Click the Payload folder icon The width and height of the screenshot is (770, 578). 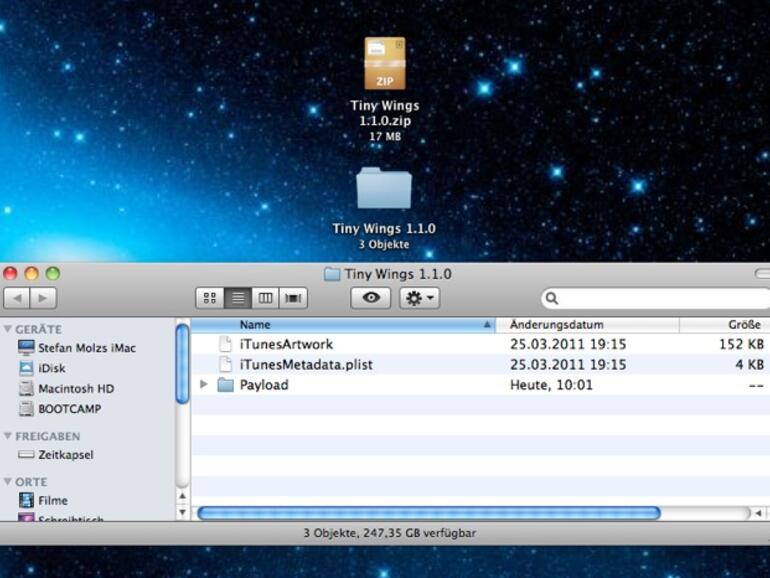[225, 385]
